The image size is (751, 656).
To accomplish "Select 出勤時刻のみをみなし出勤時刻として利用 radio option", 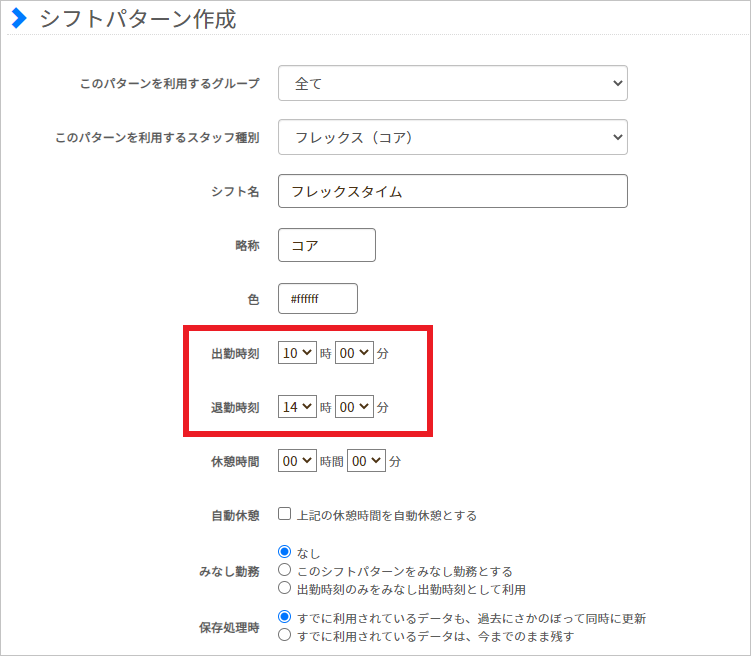I will pos(285,588).
